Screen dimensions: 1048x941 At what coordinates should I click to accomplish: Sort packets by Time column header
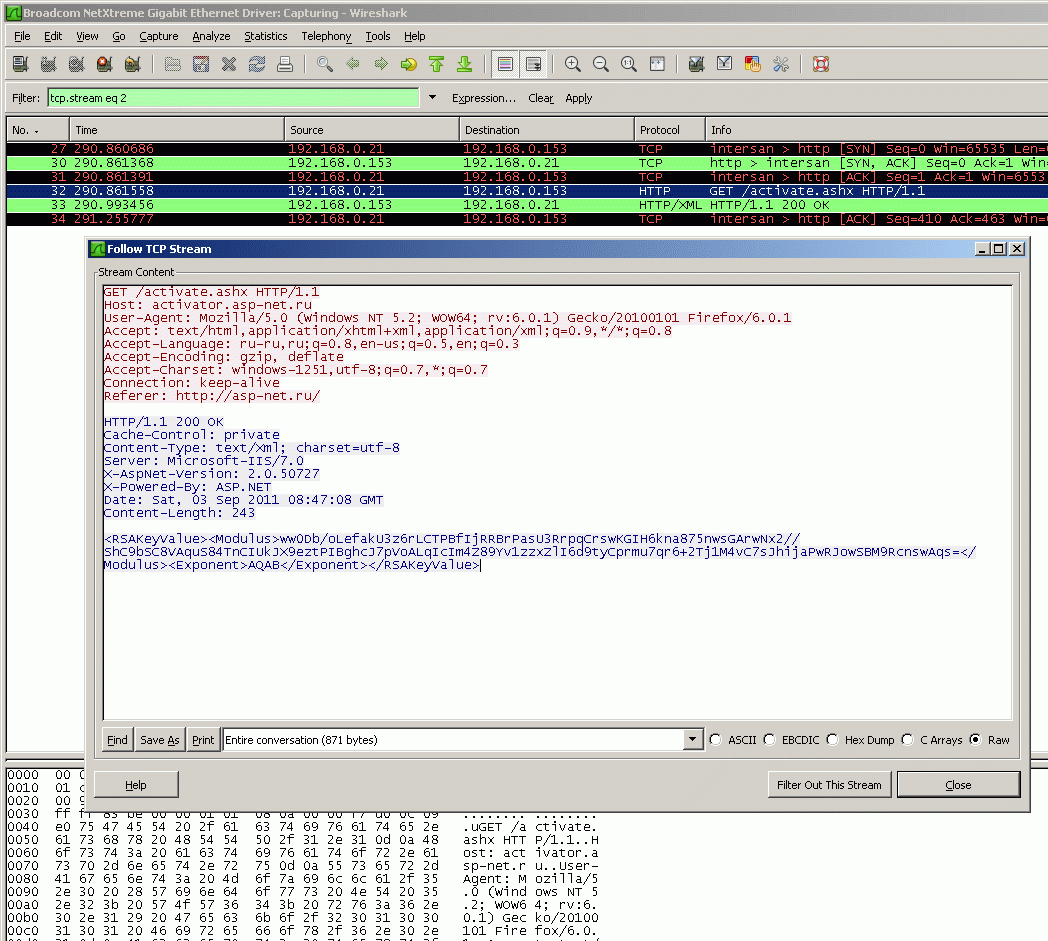pos(176,130)
